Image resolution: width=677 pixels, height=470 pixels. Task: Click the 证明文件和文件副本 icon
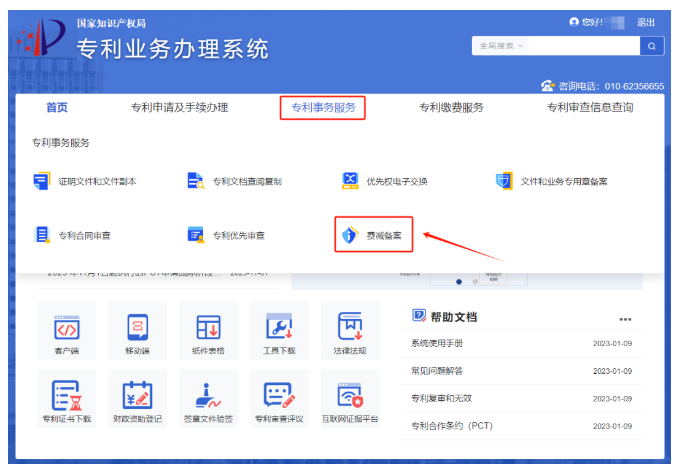click(42, 181)
